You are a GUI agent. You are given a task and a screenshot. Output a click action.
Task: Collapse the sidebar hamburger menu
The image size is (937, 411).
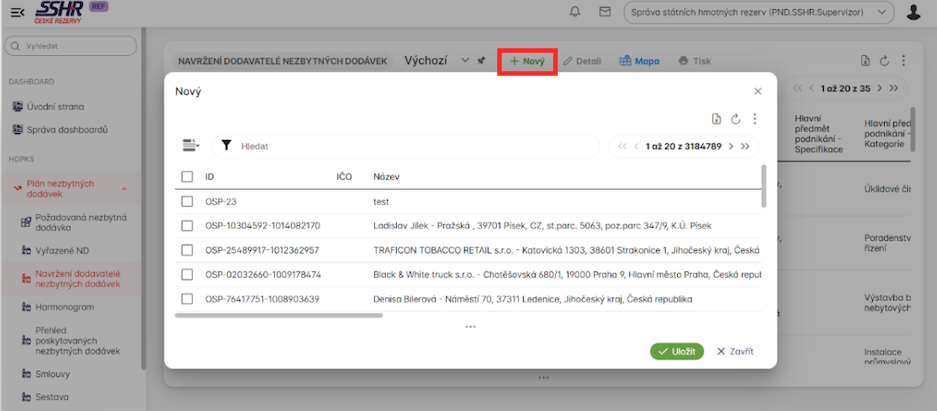[17, 12]
